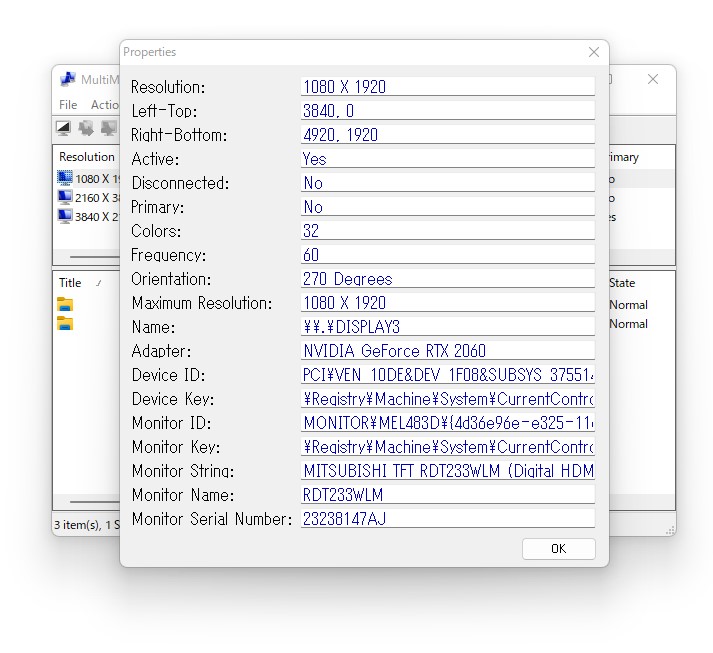Screen dimensions: 713x653
Task: Click the Monitor String field MITSUBISHI TFT
Action: [447, 471]
